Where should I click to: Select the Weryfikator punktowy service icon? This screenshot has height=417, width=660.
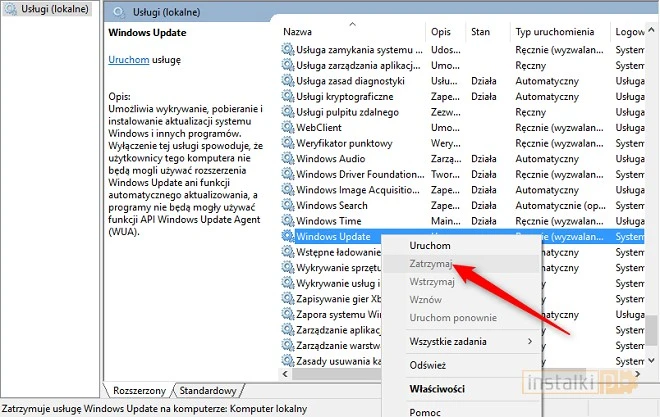tap(288, 144)
